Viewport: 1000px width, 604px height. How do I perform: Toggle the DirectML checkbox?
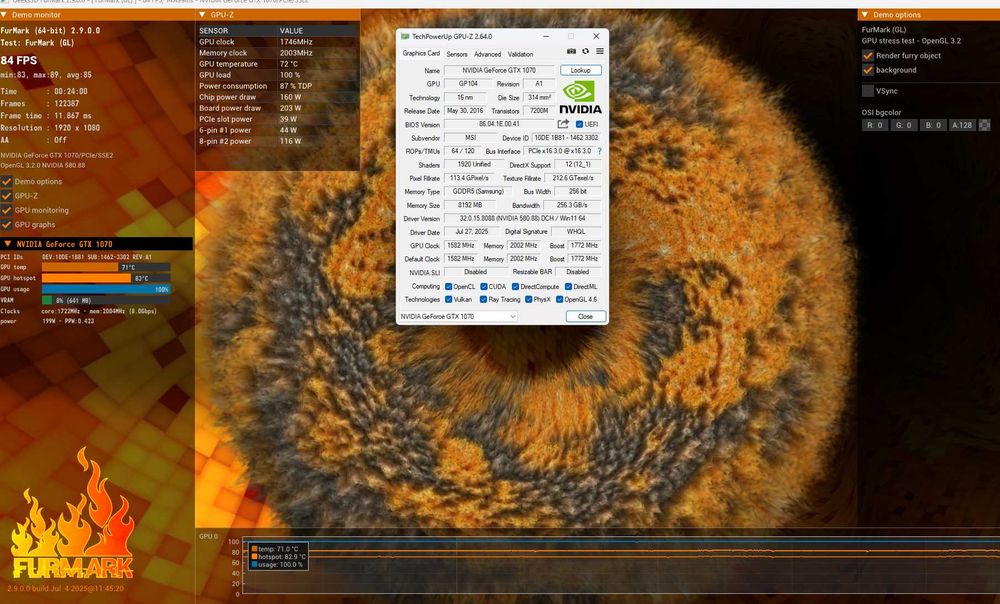[x=568, y=286]
